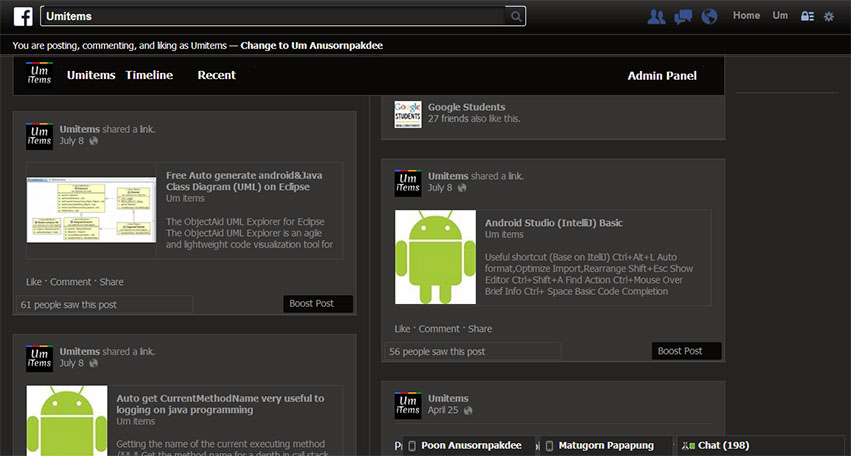851x456 pixels.
Task: Click privacy globe on UML post date
Action: [93, 141]
